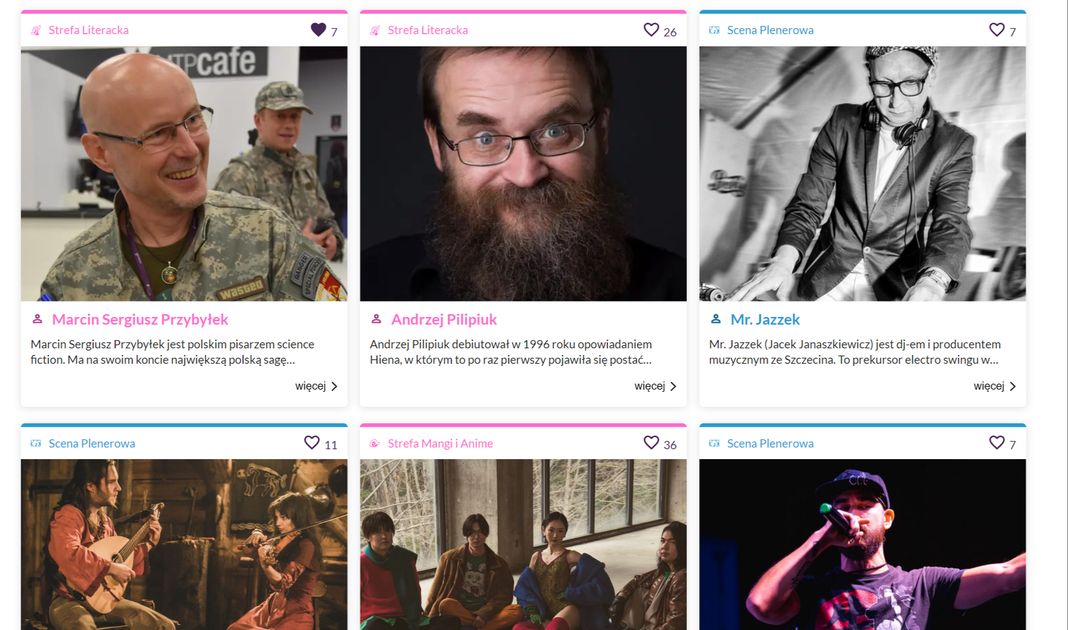The width and height of the screenshot is (1068, 630).
Task: Click heart icon on Strefa Mangi i Anime card
Action: tap(651, 442)
